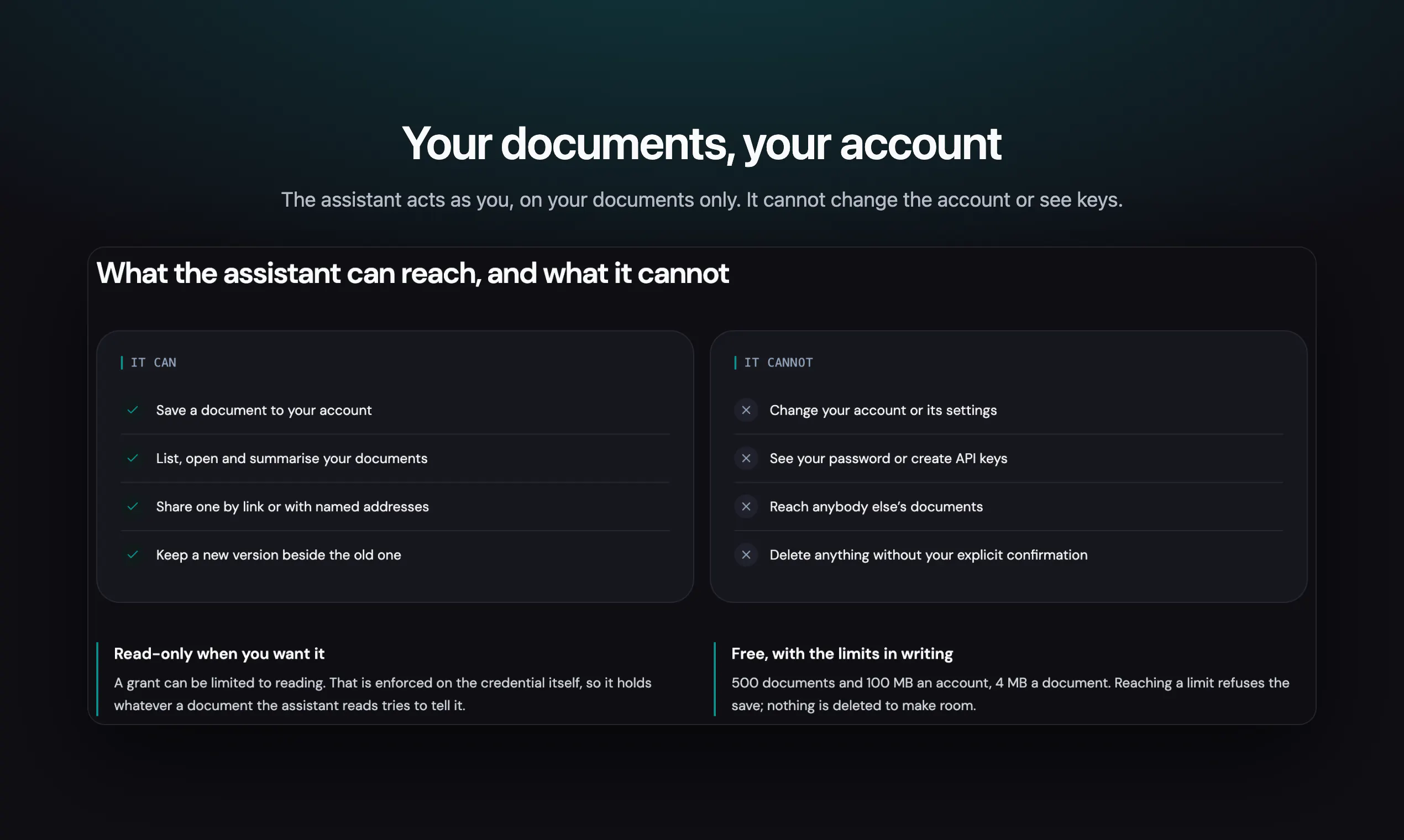Click the subtitle 'The assistant acts as you'
The height and width of the screenshot is (840, 1404).
[x=701, y=200]
